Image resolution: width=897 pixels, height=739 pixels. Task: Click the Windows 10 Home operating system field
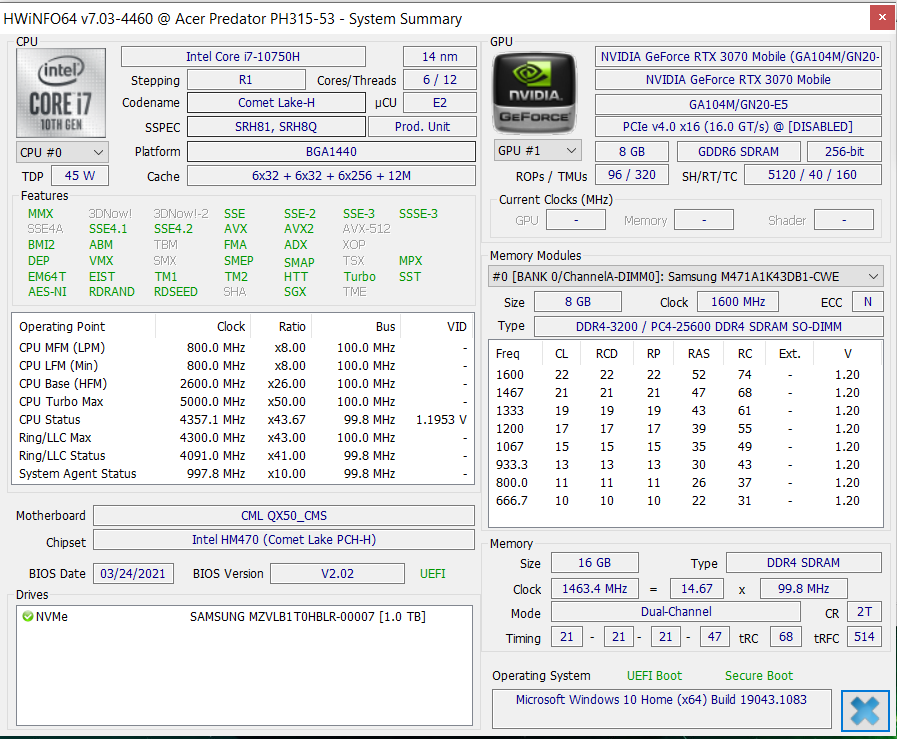point(661,700)
